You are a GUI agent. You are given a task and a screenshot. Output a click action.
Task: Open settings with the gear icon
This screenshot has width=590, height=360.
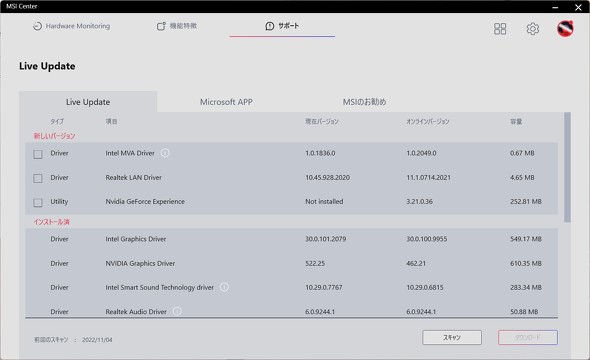pos(532,29)
